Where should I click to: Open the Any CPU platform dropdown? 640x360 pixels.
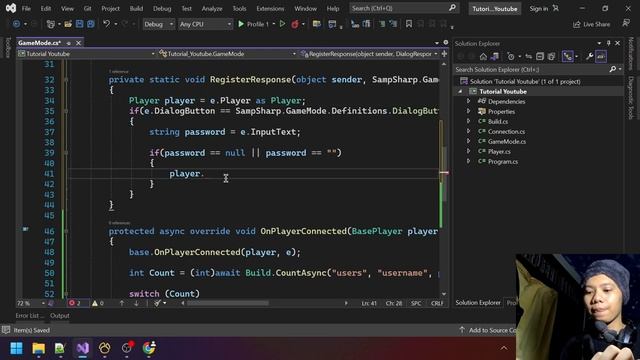[x=205, y=24]
